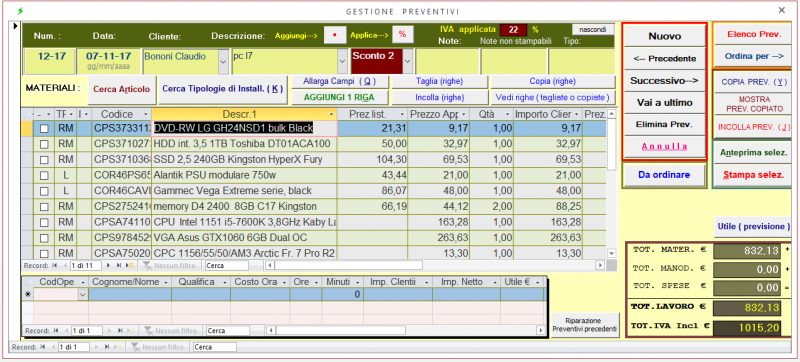Select cell 'Gammec Vega Extreme serie, black'

(244, 191)
